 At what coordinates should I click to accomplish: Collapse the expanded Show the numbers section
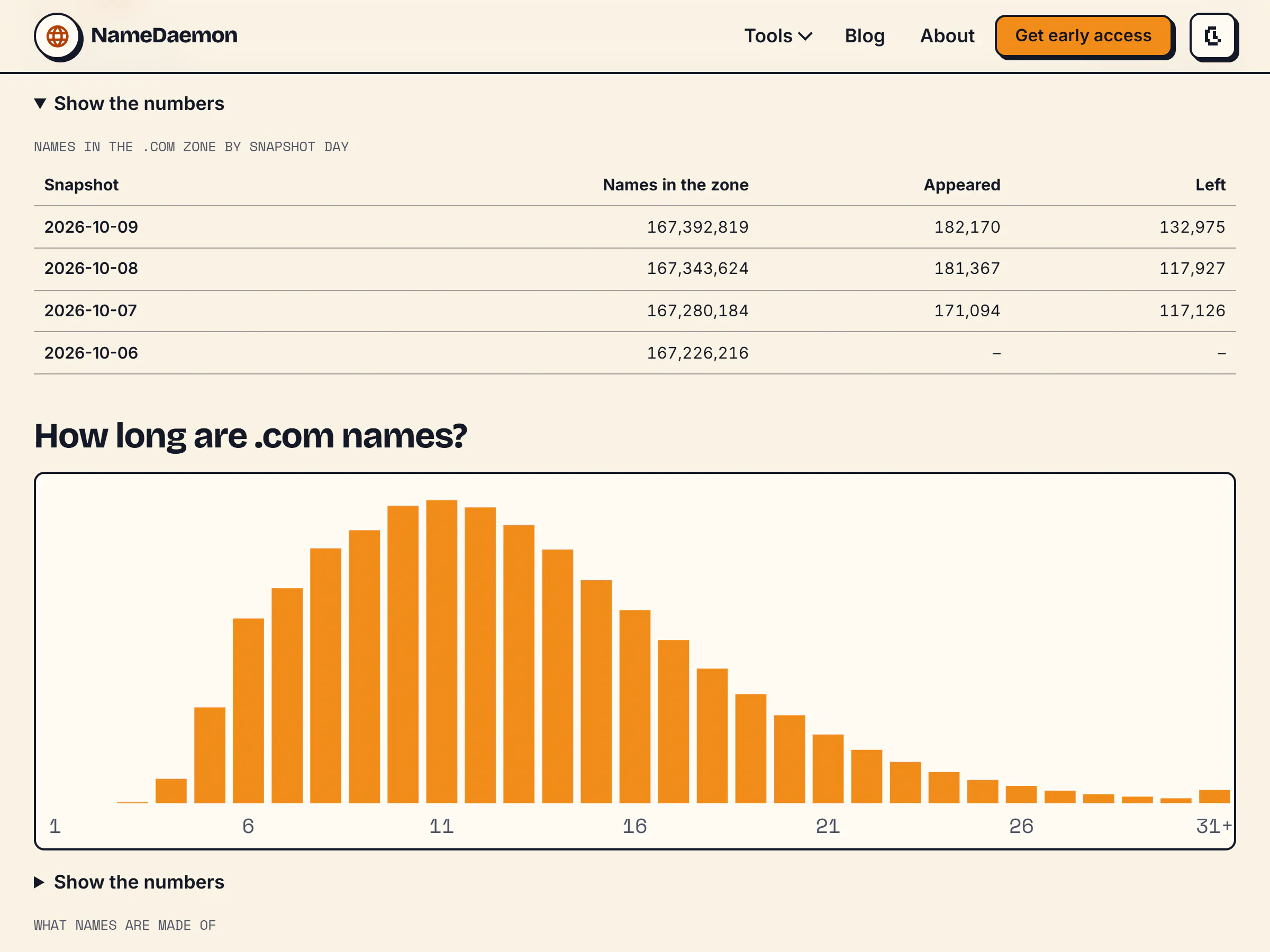pos(129,103)
